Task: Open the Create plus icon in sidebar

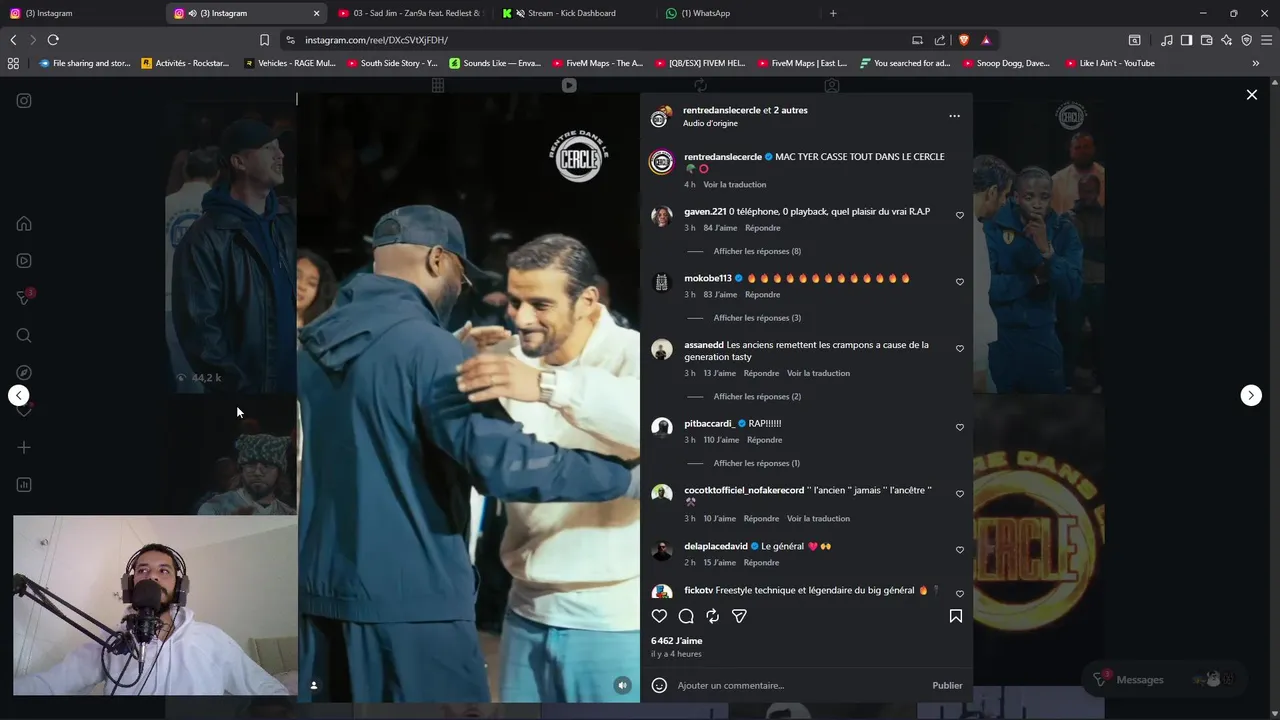Action: (x=24, y=447)
